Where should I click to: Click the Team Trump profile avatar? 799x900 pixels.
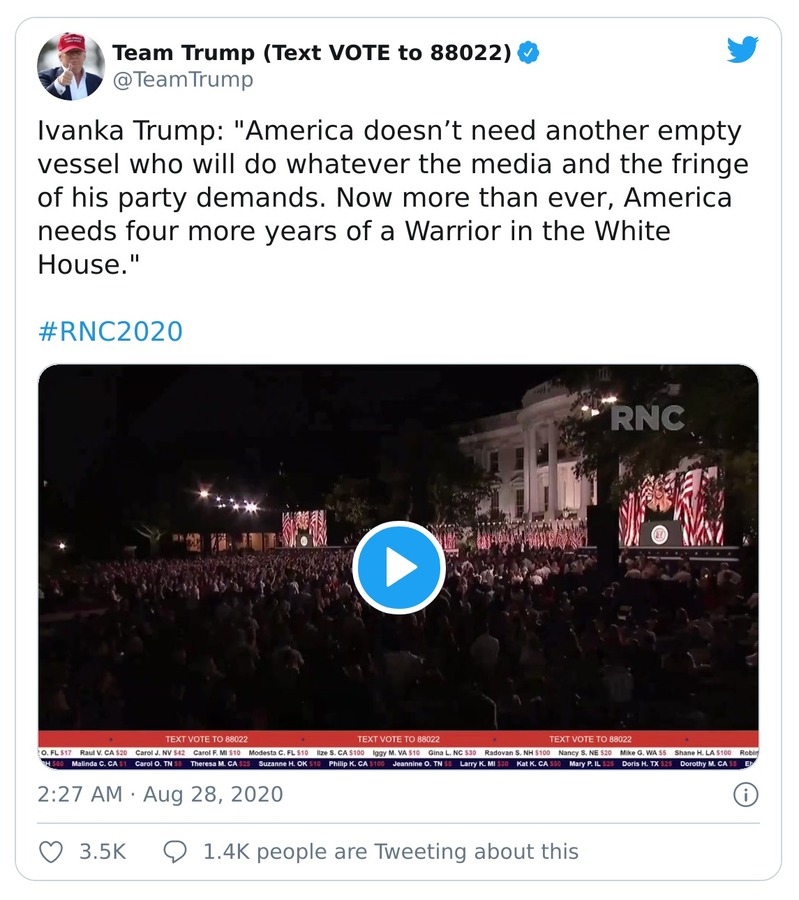[x=71, y=66]
